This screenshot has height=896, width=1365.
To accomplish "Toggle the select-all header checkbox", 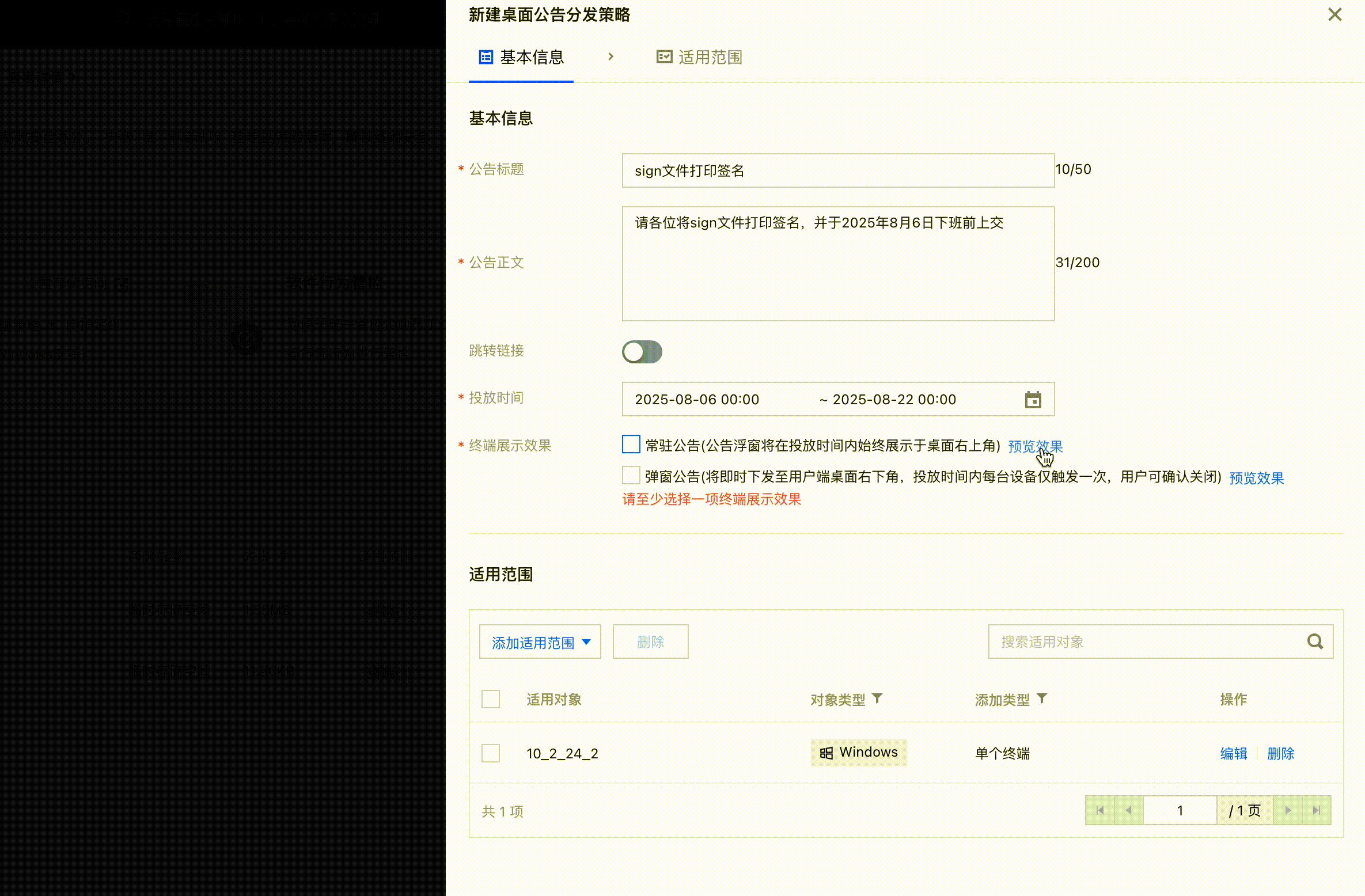I will (x=491, y=699).
